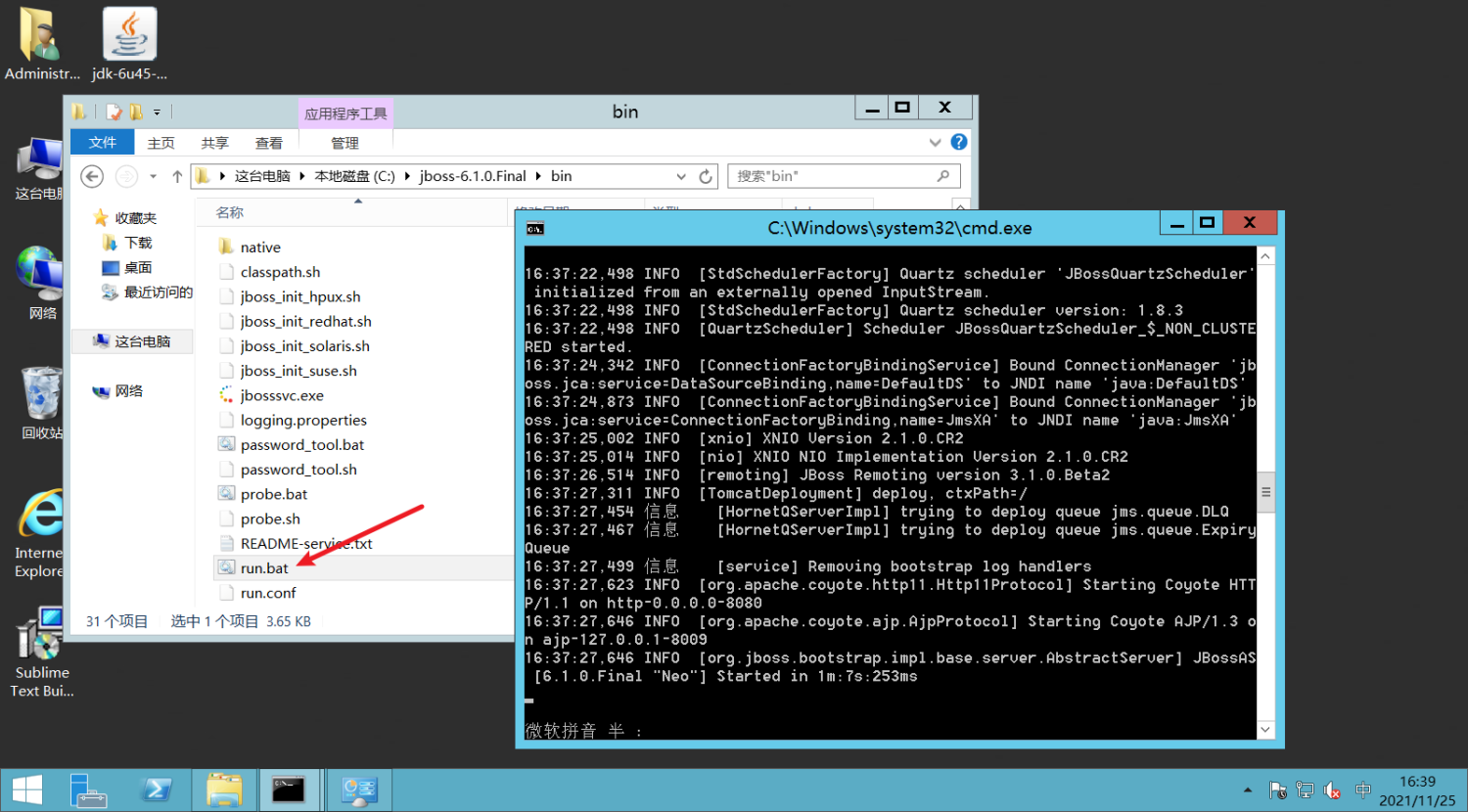Open the Administrator folder desktop icon

pyautogui.click(x=41, y=44)
